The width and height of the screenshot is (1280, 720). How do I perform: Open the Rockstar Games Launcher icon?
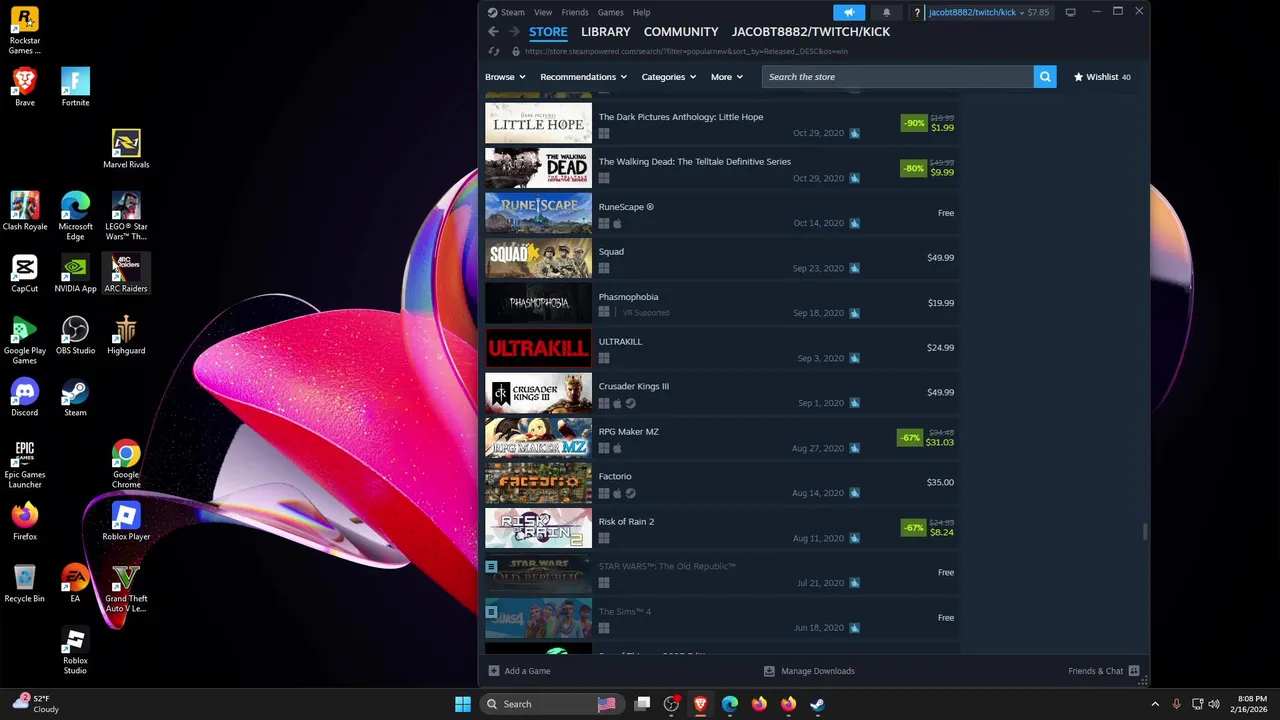point(25,30)
